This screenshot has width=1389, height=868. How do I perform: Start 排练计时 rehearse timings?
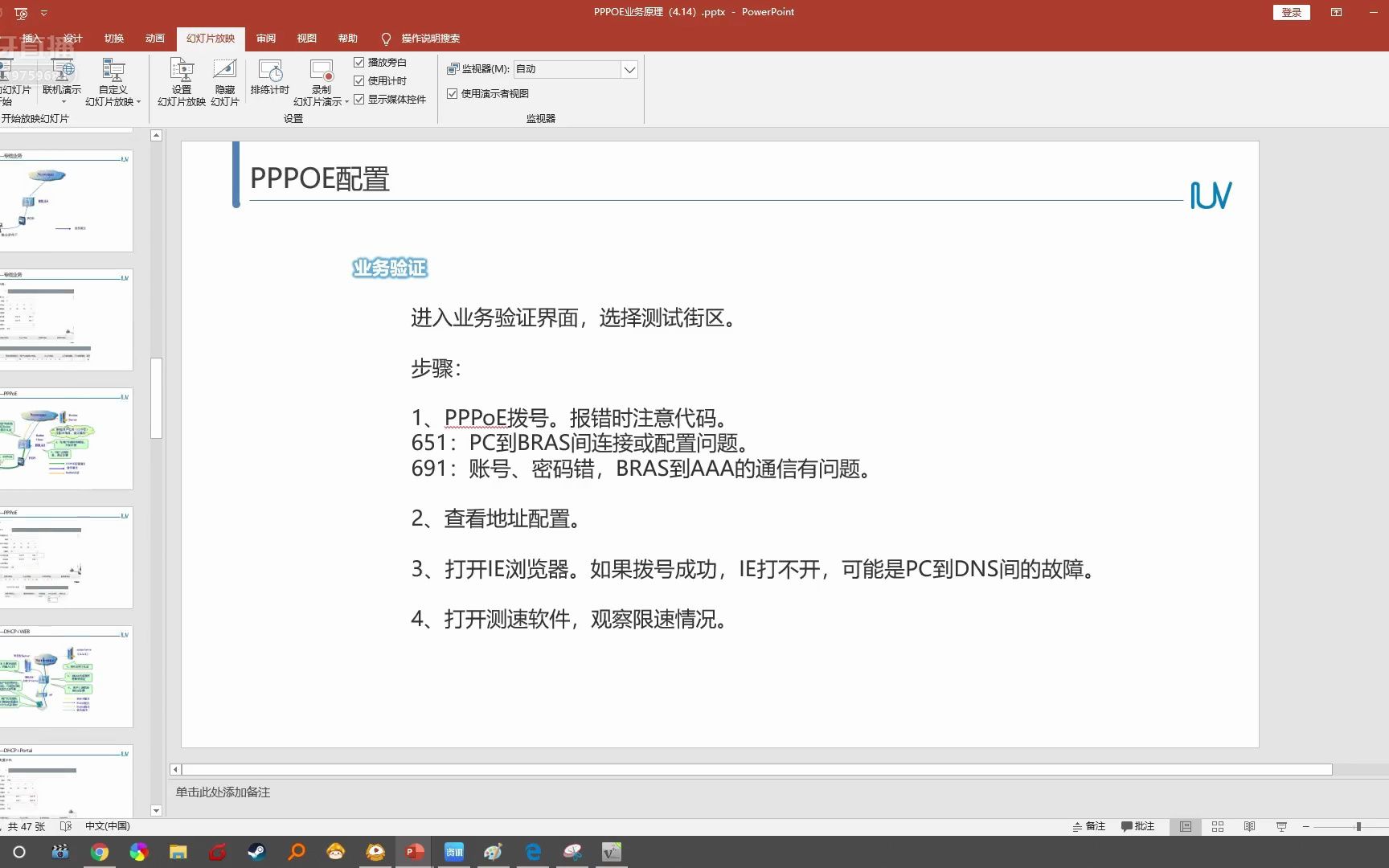pyautogui.click(x=269, y=78)
